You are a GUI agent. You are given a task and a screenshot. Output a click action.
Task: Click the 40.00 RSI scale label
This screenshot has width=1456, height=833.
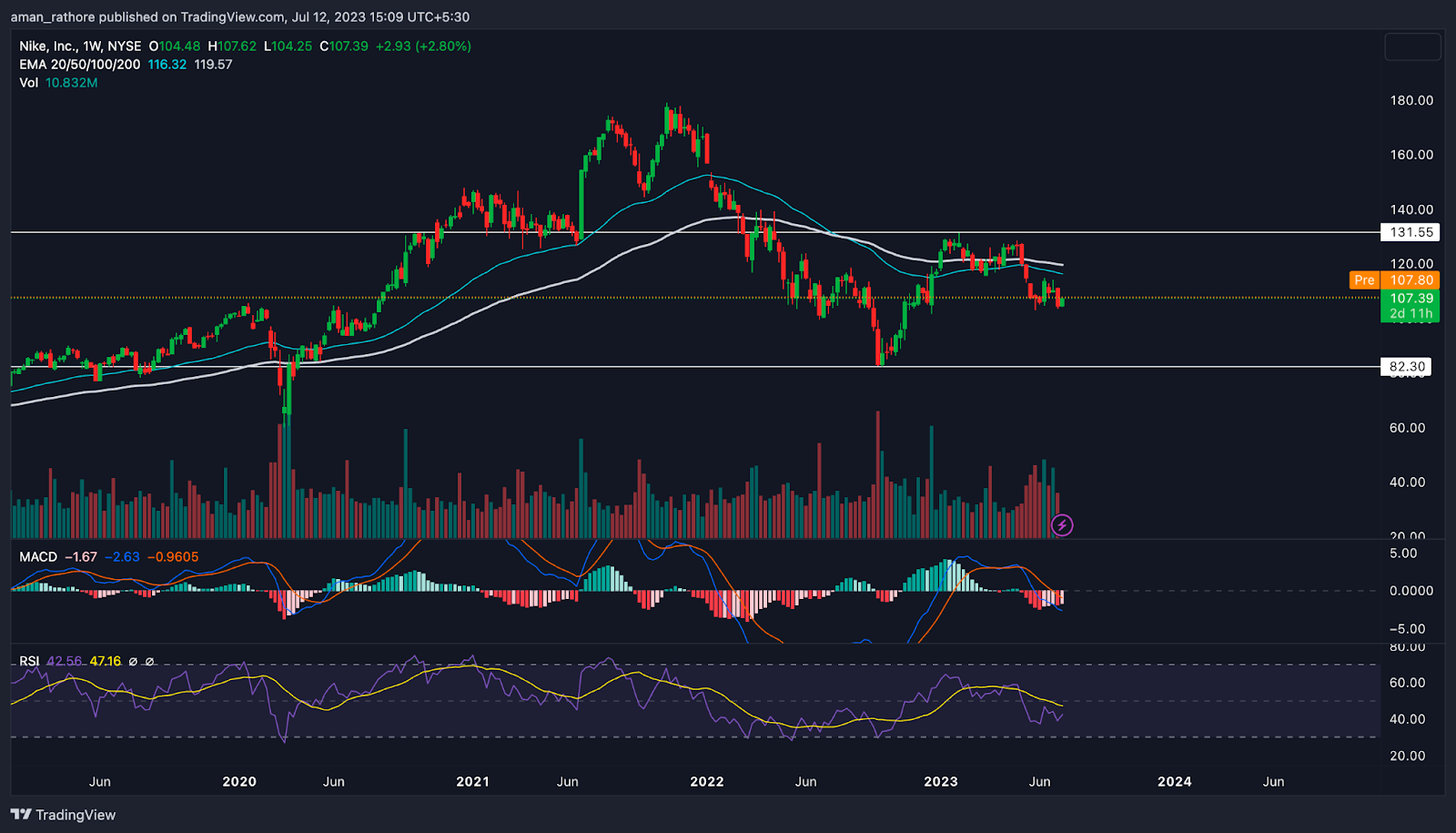(x=1407, y=719)
